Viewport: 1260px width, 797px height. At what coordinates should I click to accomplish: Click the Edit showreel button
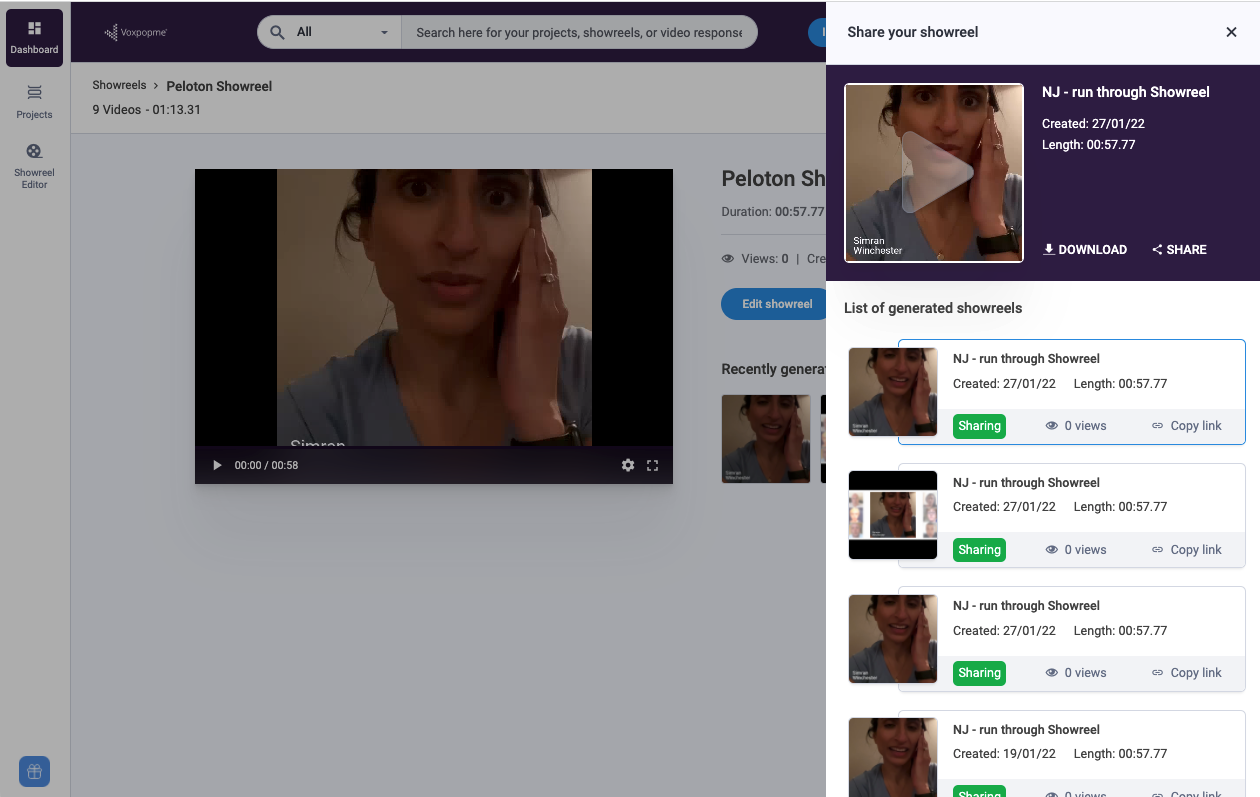tap(776, 304)
